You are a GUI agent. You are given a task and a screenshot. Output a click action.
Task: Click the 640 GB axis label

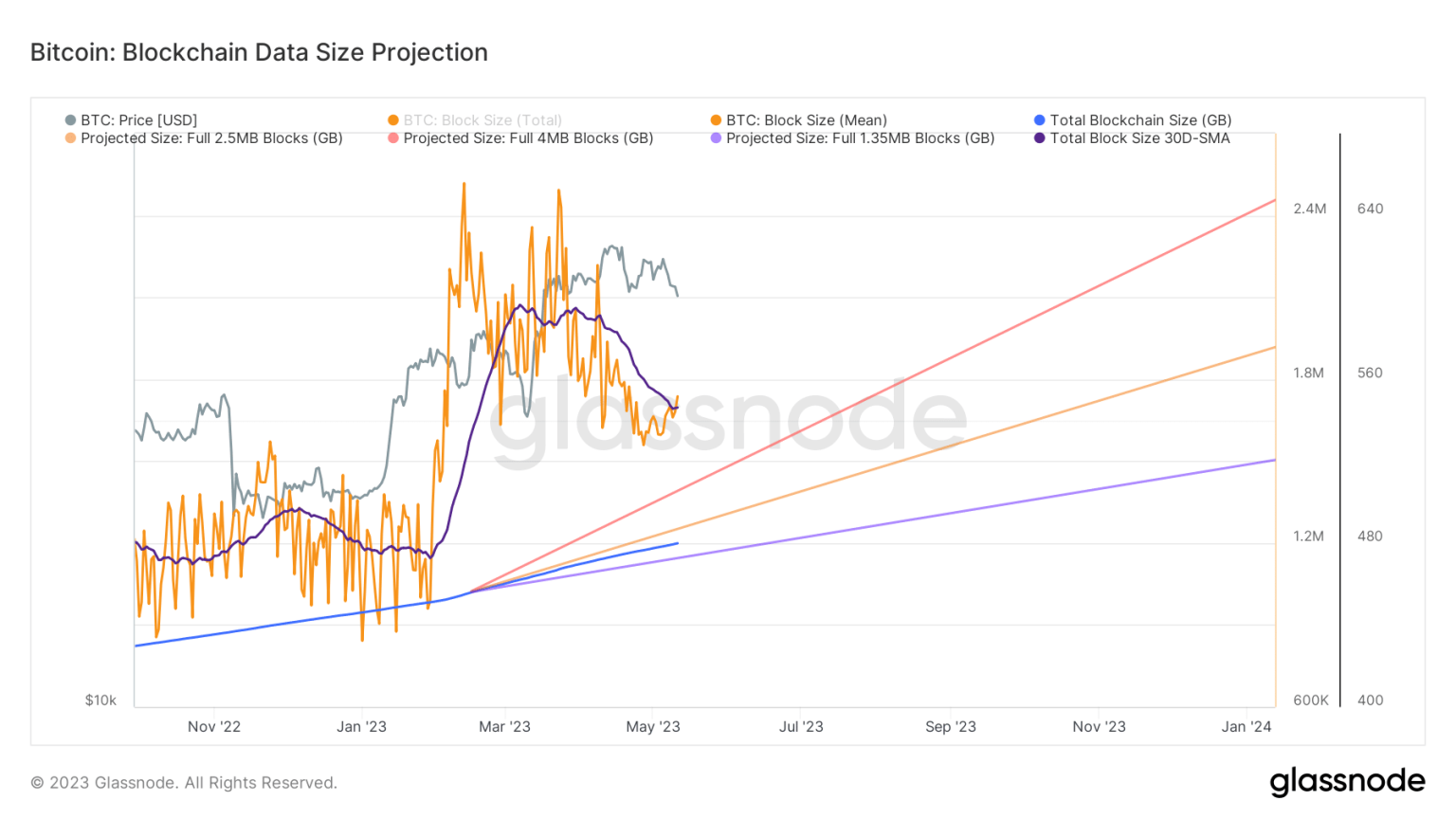point(1370,209)
